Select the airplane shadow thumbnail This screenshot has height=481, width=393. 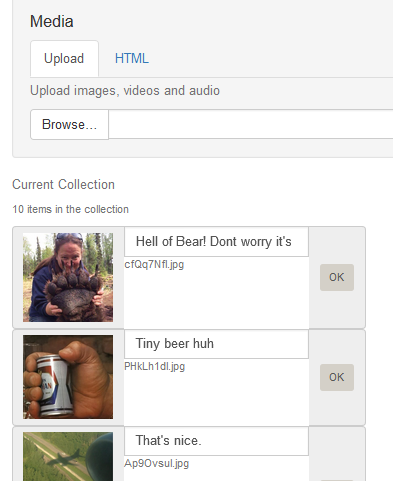[68, 456]
